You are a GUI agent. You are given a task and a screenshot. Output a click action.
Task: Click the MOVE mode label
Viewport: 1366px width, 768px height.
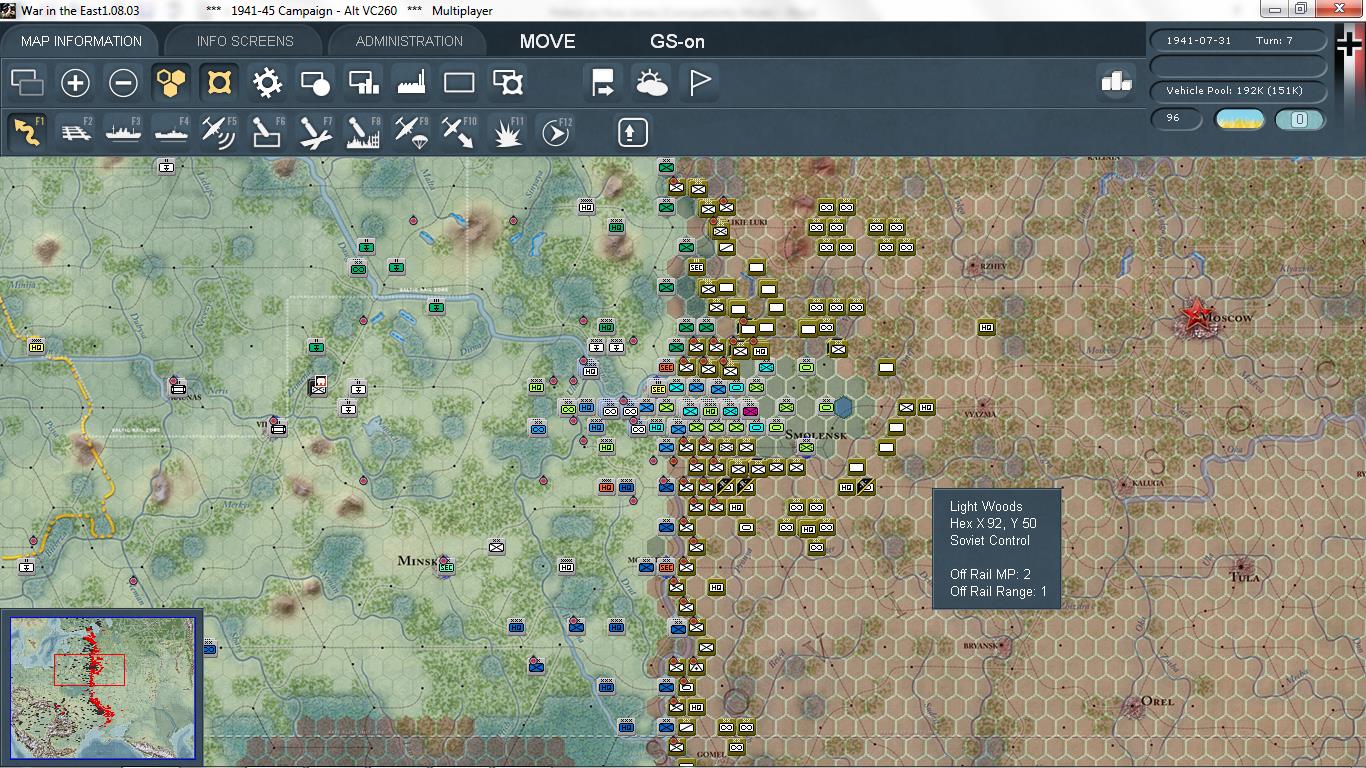pos(547,41)
